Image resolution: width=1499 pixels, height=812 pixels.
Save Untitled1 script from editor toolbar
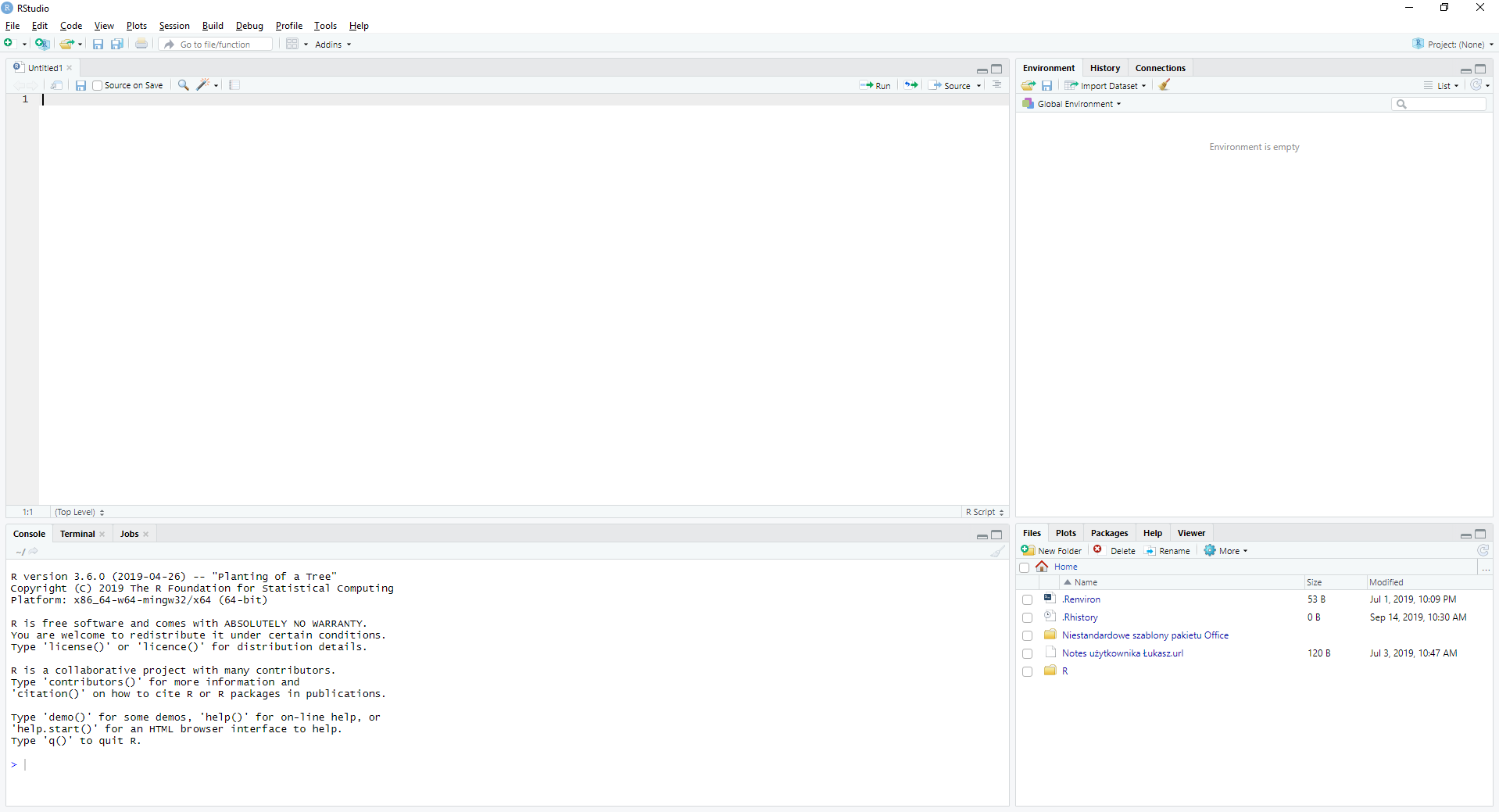point(80,85)
